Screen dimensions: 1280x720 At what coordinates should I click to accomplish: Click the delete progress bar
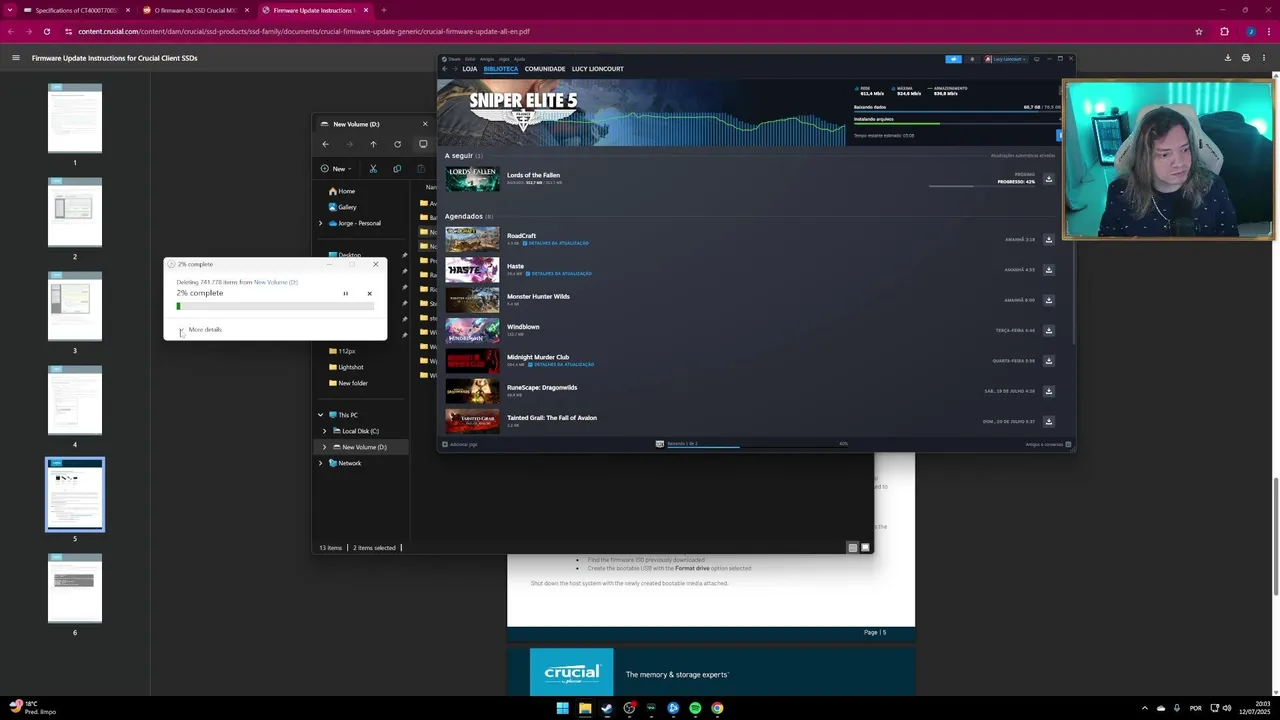(275, 306)
